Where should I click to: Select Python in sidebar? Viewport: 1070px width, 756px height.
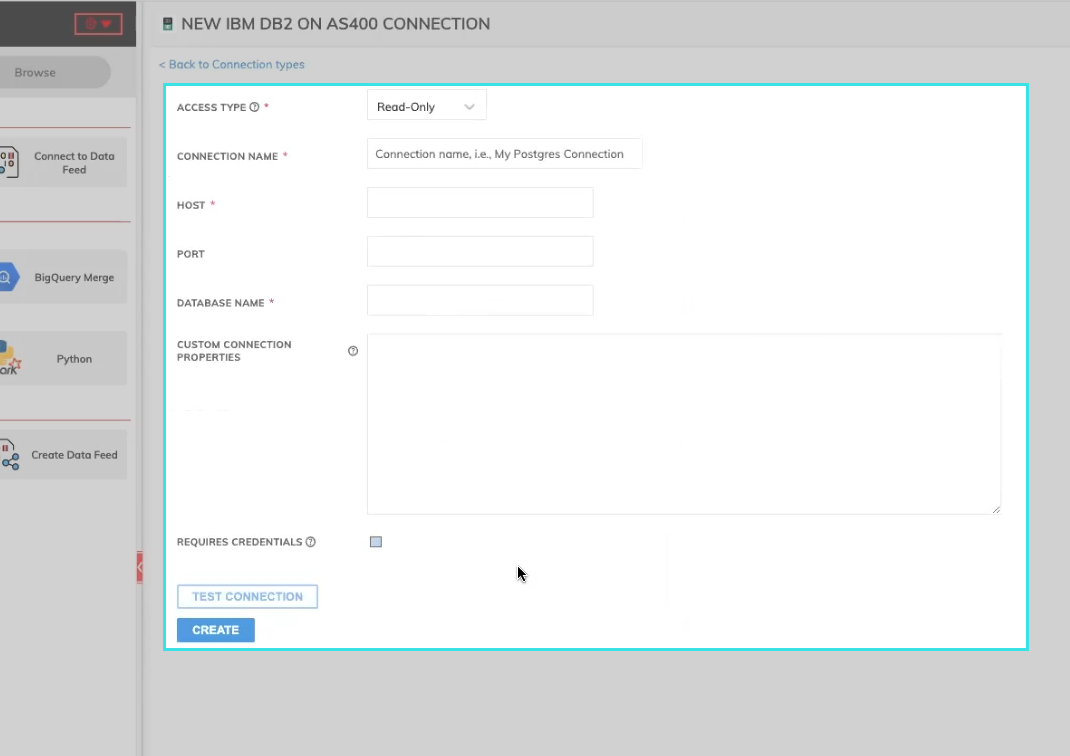point(63,359)
